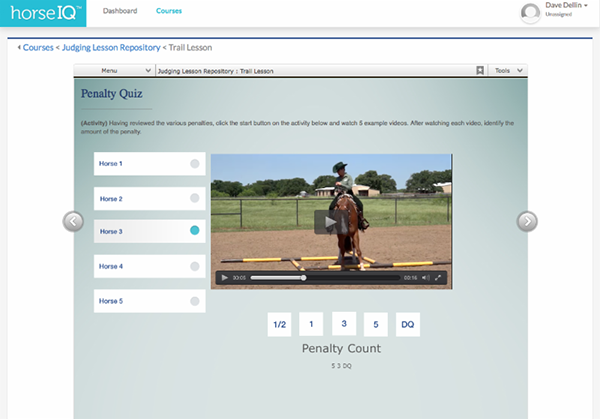Image resolution: width=600 pixels, height=419 pixels.
Task: Choose the 5 penalty button
Action: tap(376, 324)
